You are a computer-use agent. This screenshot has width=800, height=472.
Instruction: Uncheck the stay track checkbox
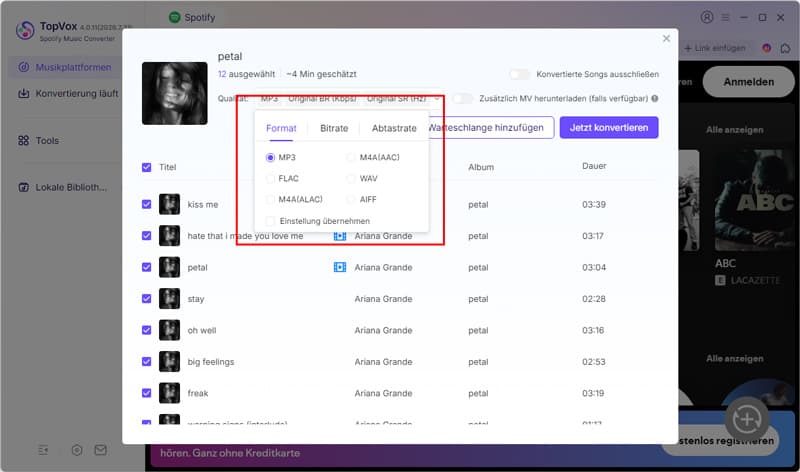pos(146,299)
